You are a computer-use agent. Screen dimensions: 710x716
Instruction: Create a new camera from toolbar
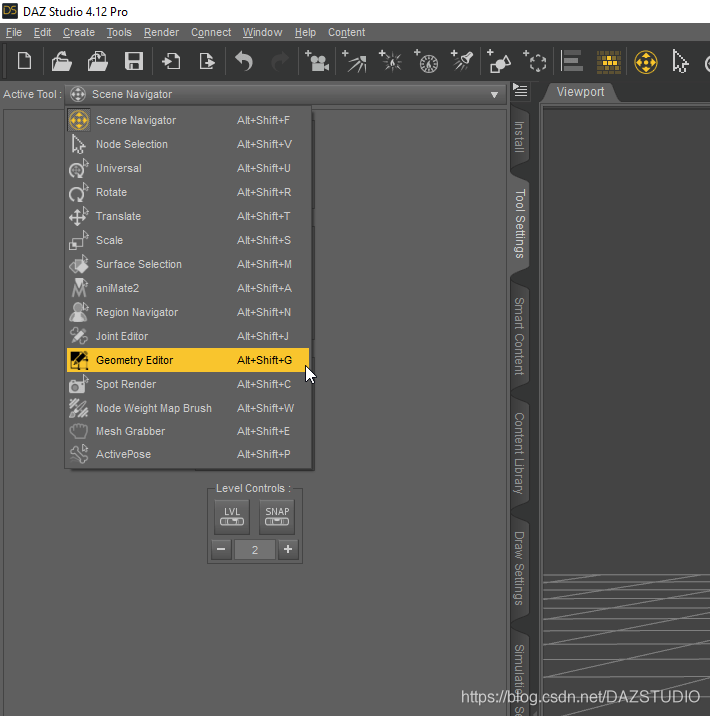point(317,61)
